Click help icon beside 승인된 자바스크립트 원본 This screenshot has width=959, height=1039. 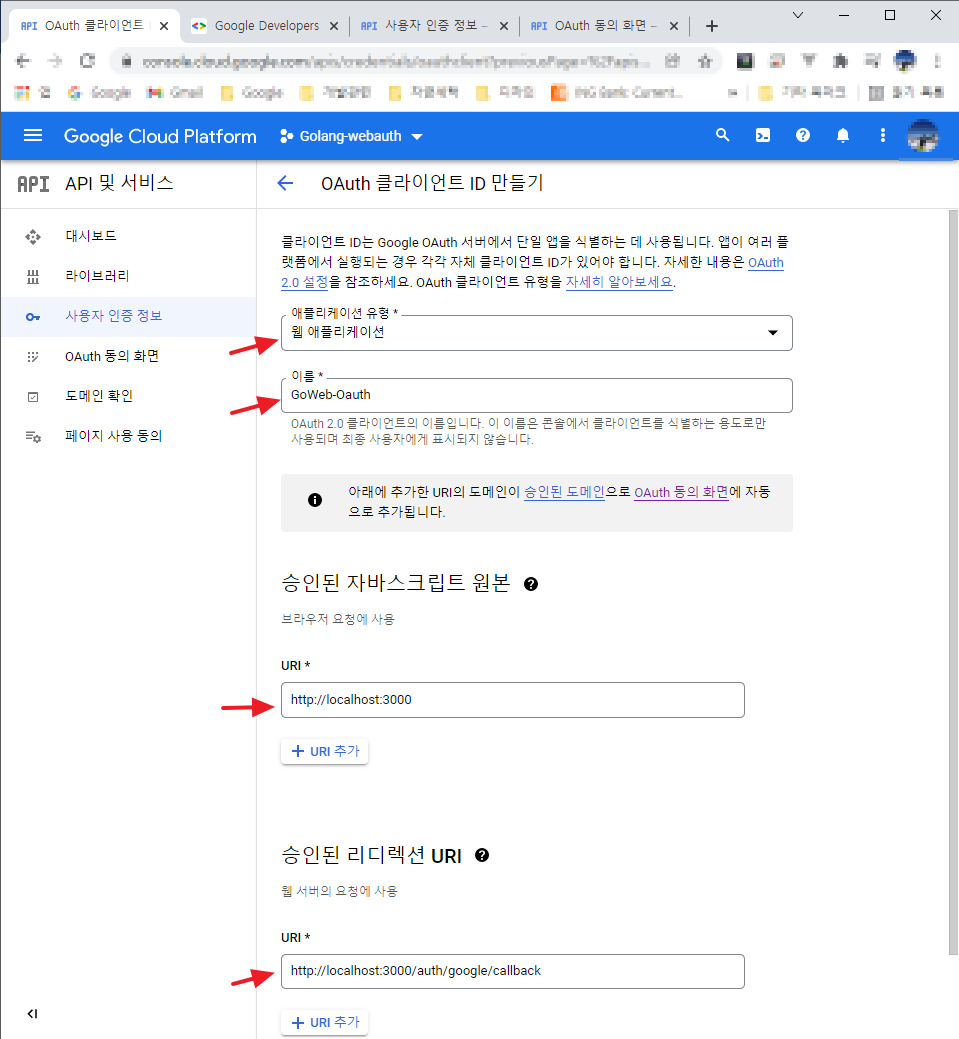click(x=531, y=584)
